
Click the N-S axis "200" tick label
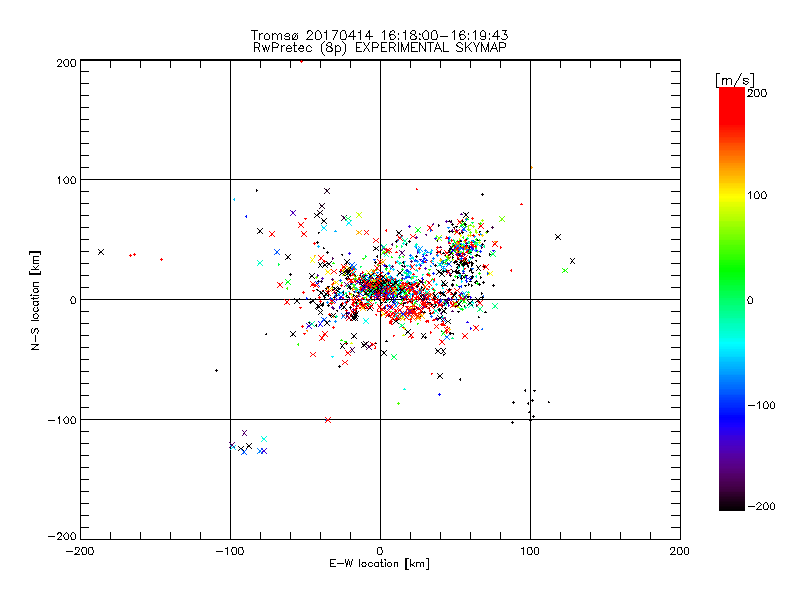tap(66, 63)
